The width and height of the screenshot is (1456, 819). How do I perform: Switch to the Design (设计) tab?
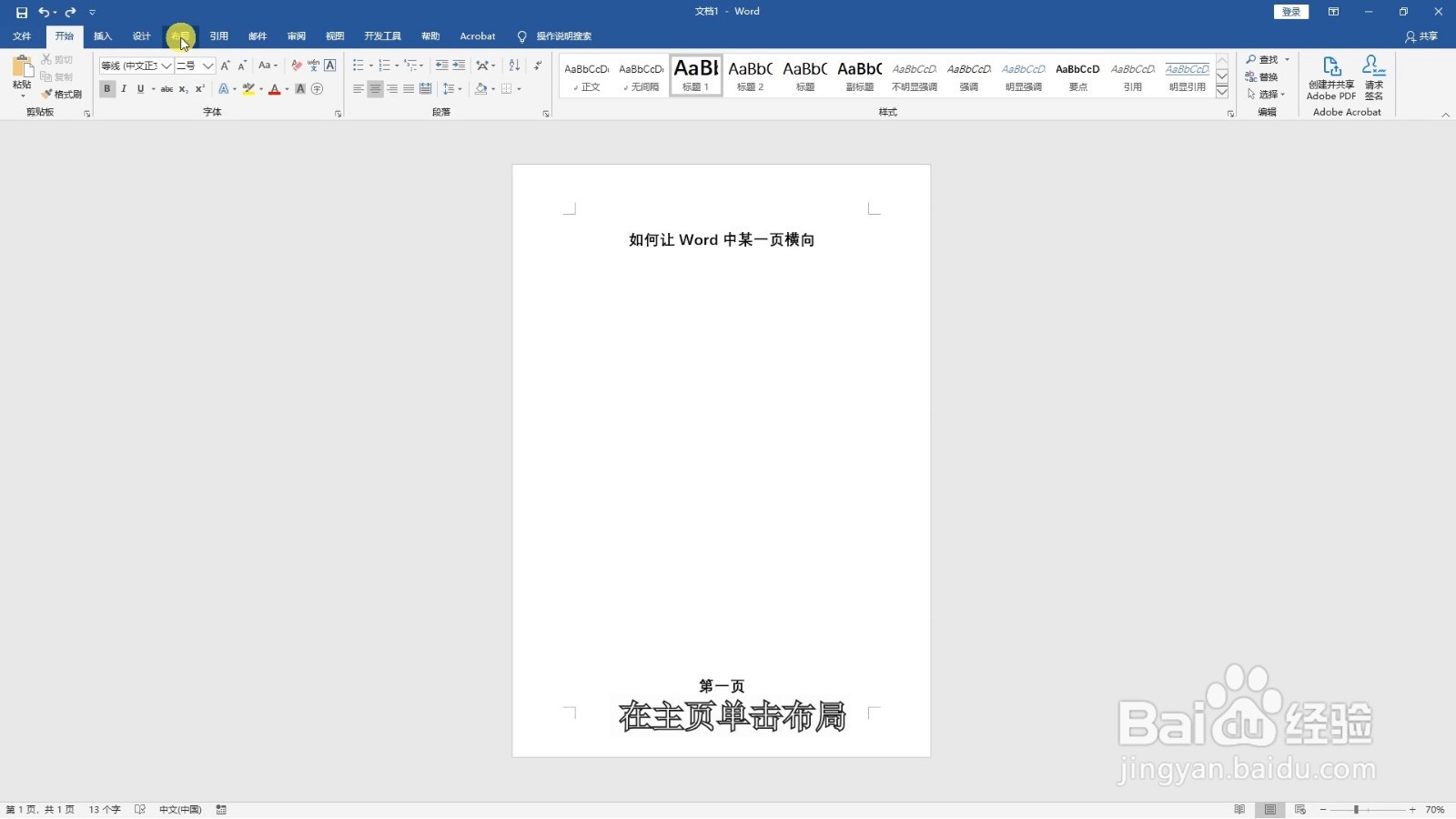141,36
